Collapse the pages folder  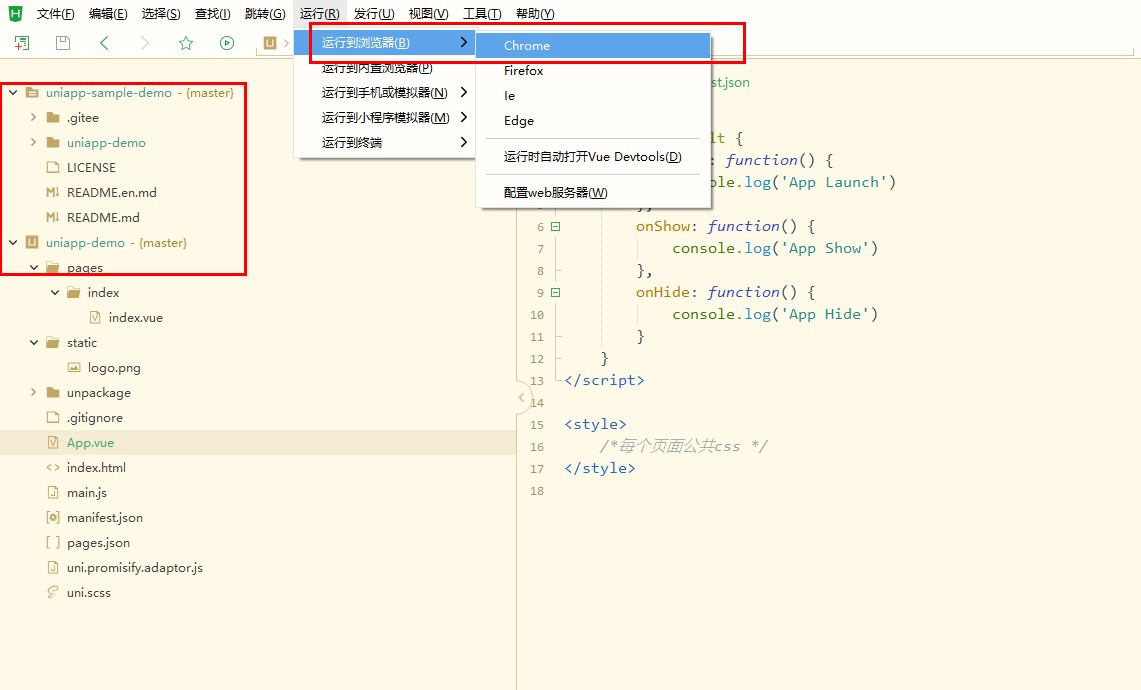click(34, 267)
